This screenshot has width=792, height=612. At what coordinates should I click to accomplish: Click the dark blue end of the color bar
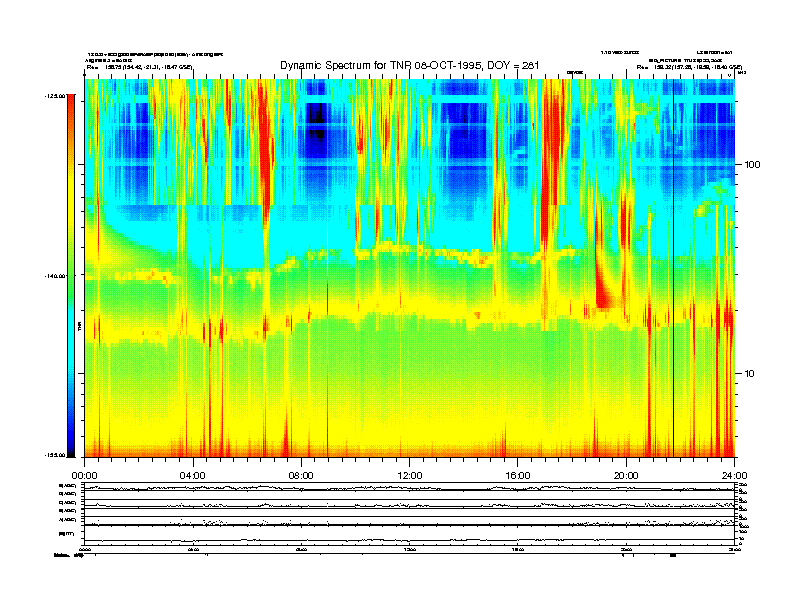pos(71,447)
